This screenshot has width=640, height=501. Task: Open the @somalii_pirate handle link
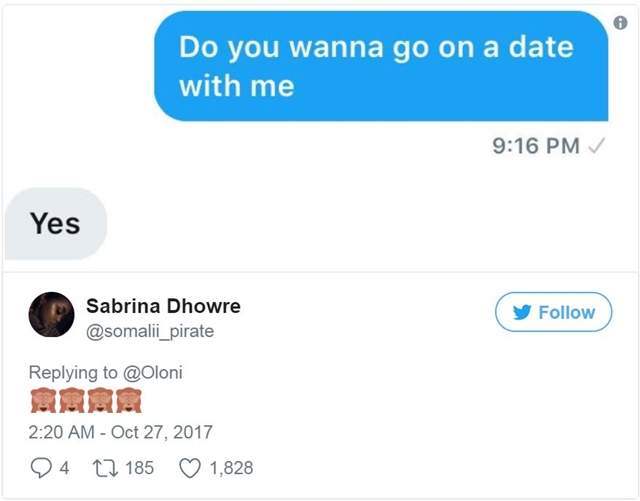pos(150,330)
